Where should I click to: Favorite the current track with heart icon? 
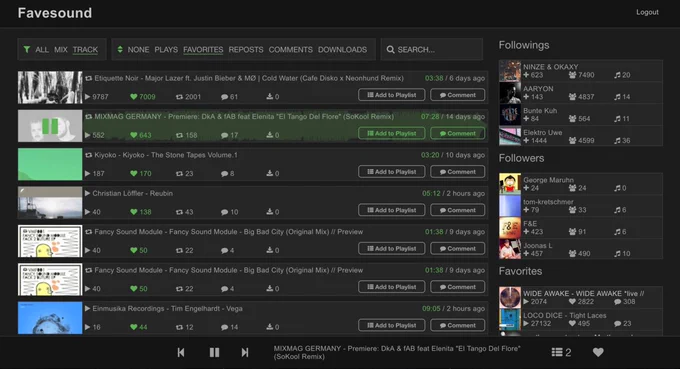coord(598,353)
